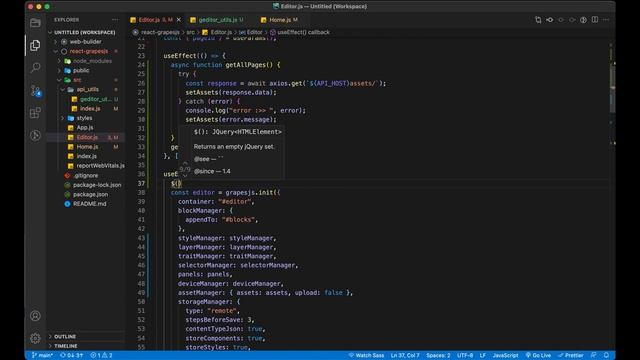
Task: Click useEffect() callback breadcrumb
Action: click(x=303, y=32)
